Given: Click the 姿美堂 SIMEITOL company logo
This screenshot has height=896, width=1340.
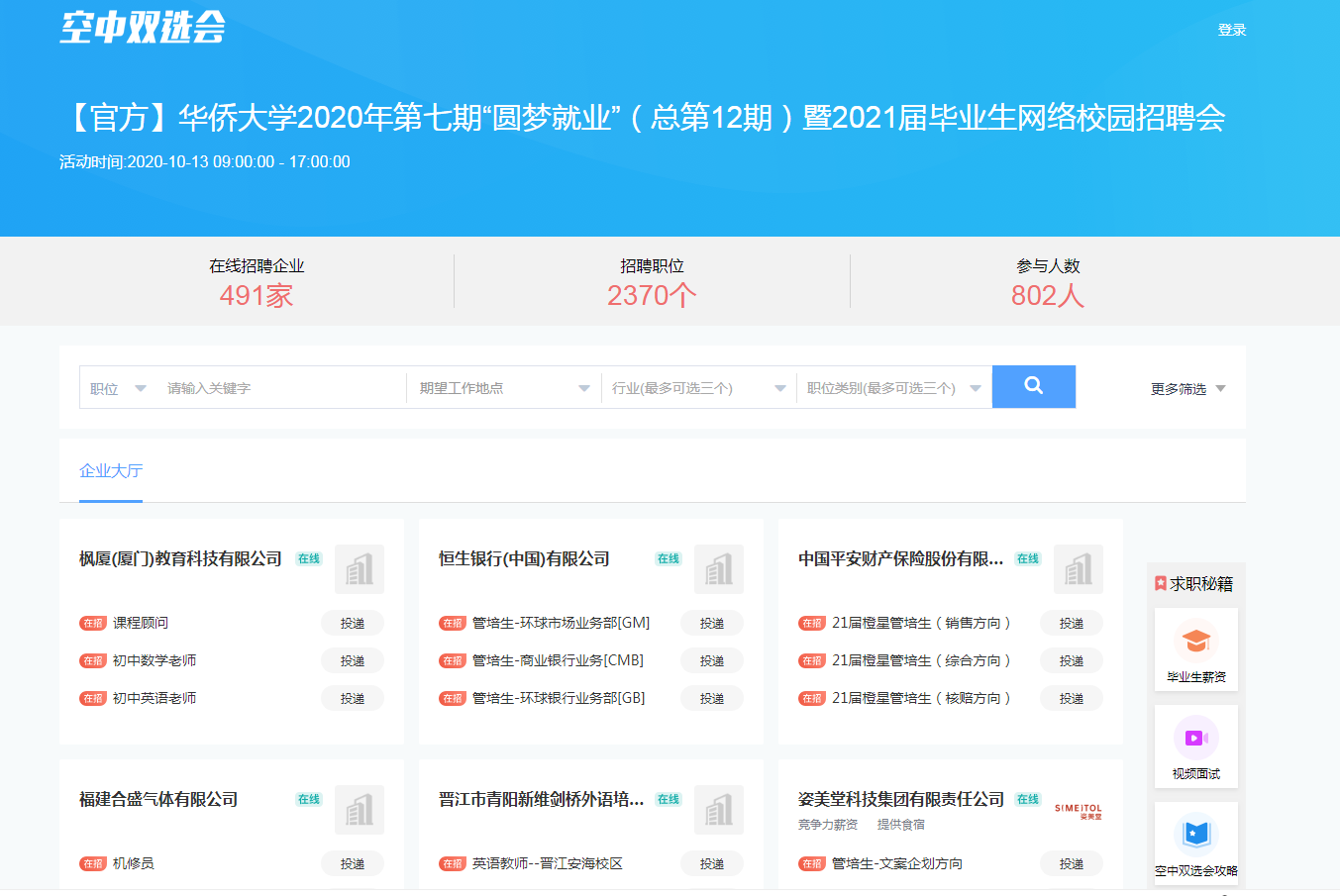Looking at the screenshot, I should click(x=1078, y=811).
